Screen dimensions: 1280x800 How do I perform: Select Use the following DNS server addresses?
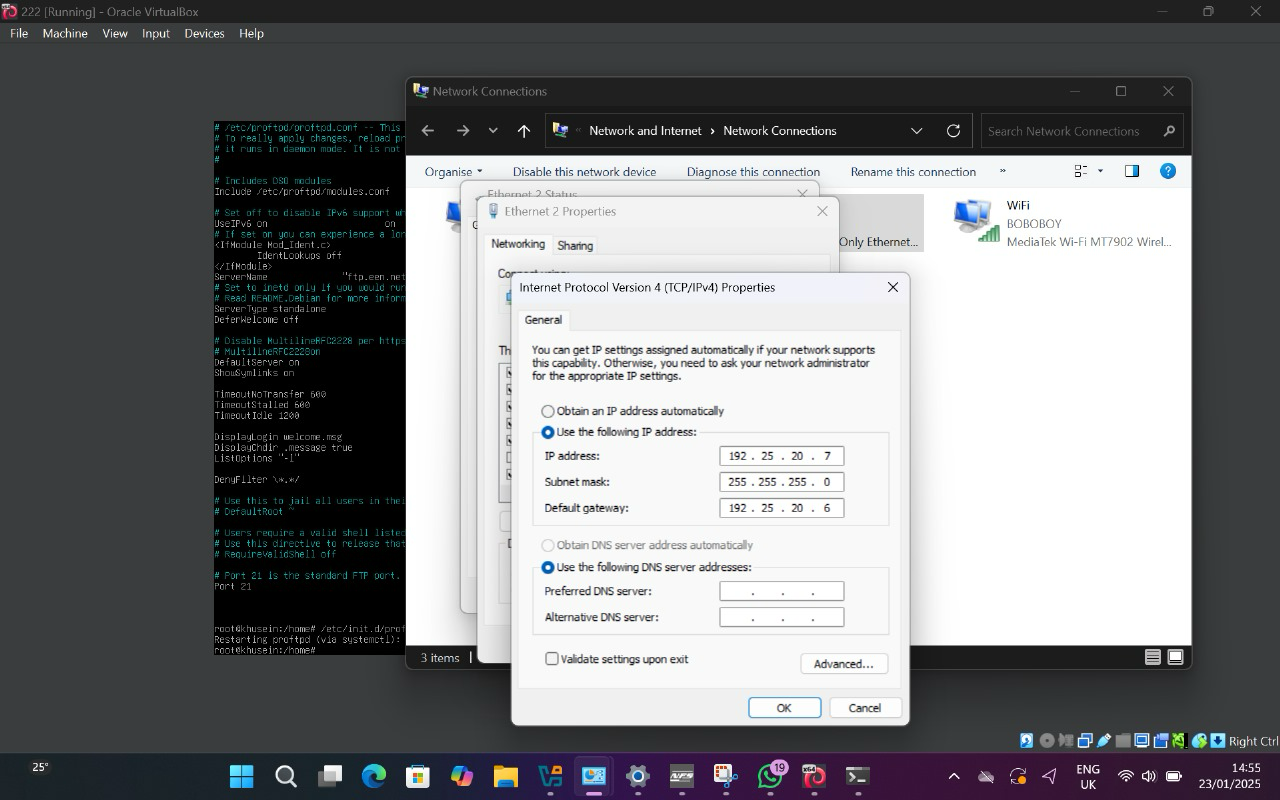tap(548, 567)
